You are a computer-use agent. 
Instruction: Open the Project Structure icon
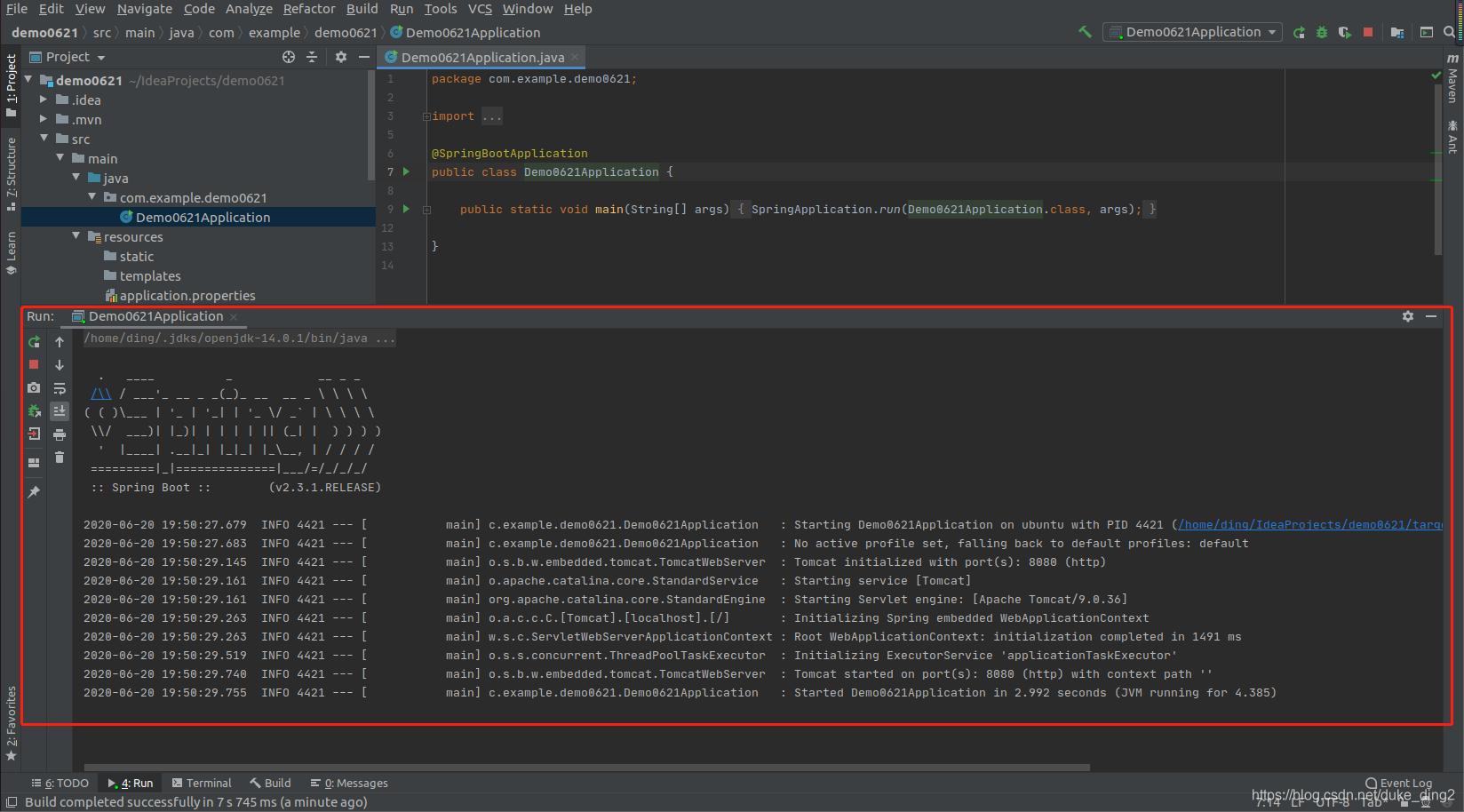[1397, 32]
